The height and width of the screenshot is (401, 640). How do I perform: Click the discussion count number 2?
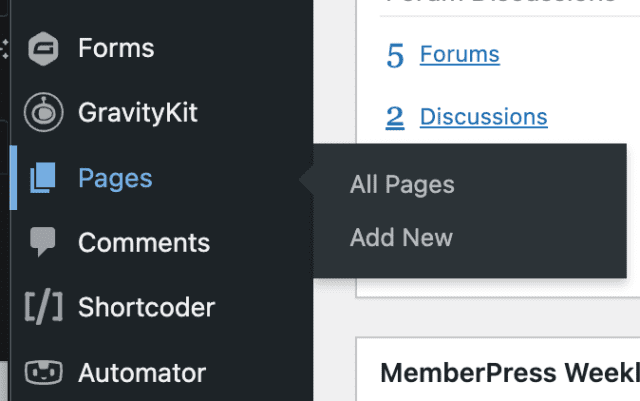pyautogui.click(x=395, y=117)
